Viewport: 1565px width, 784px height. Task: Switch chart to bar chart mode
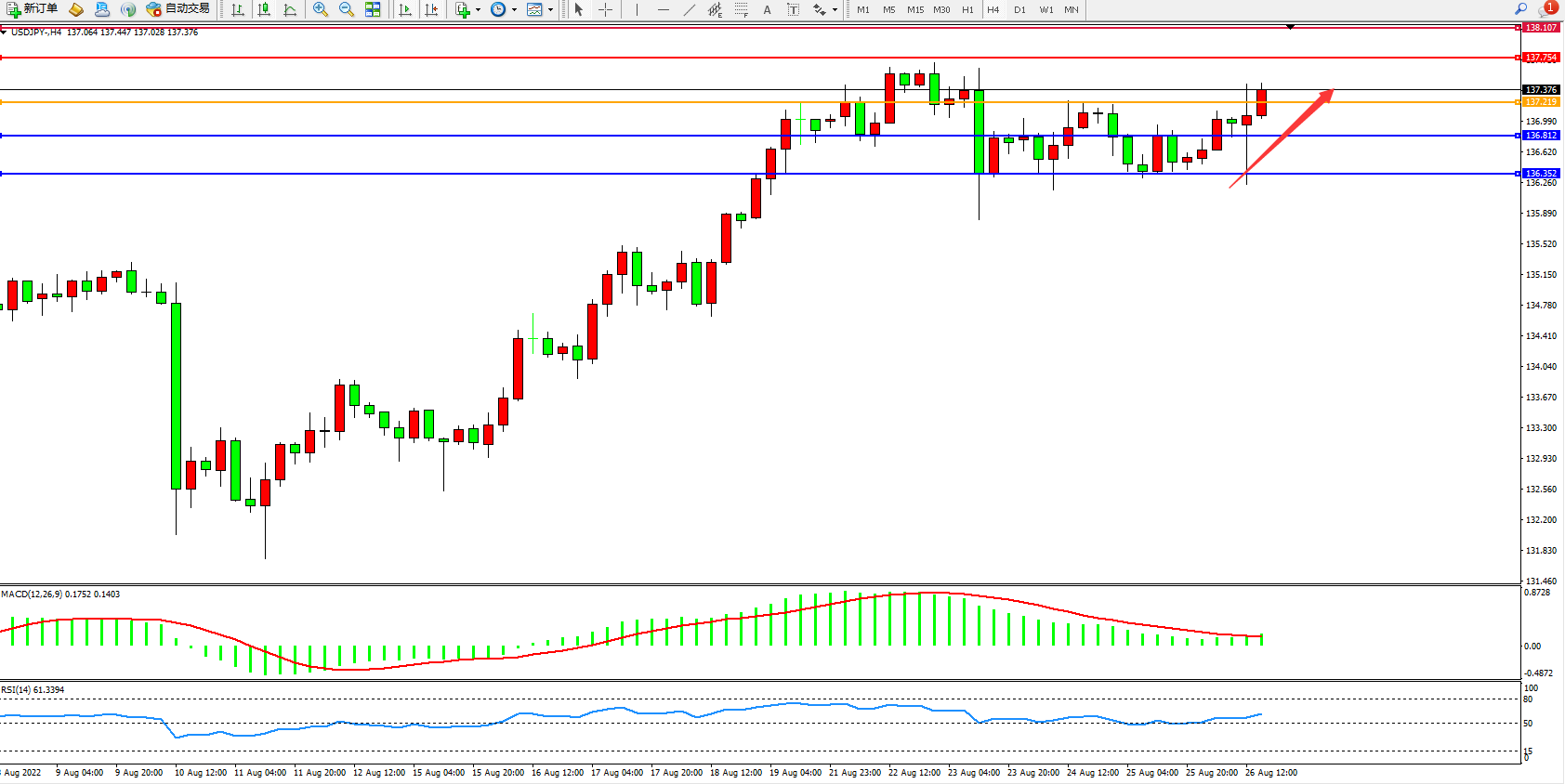[x=238, y=9]
